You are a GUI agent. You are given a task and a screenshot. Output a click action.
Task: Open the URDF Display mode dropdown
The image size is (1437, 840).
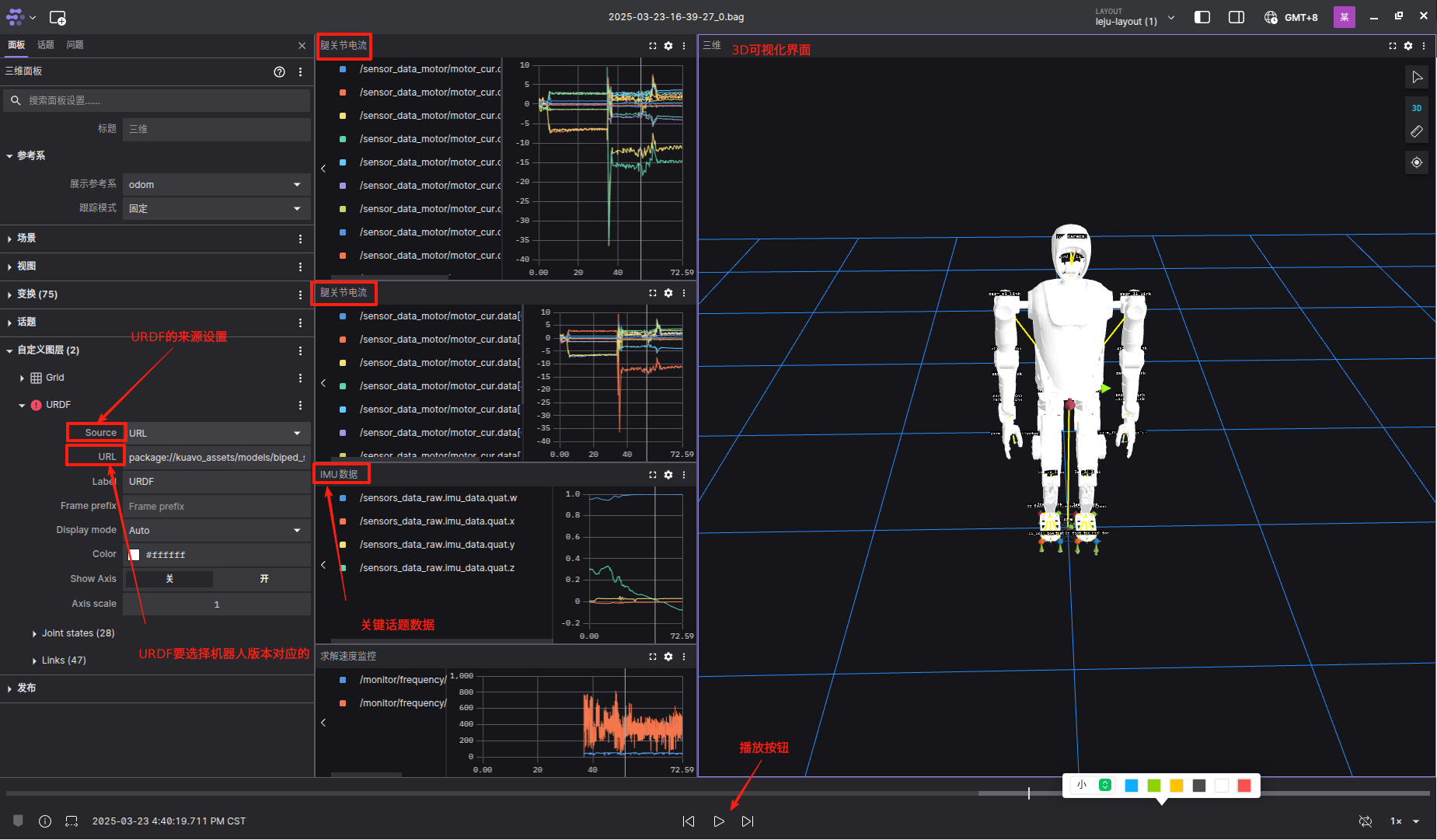coord(216,531)
